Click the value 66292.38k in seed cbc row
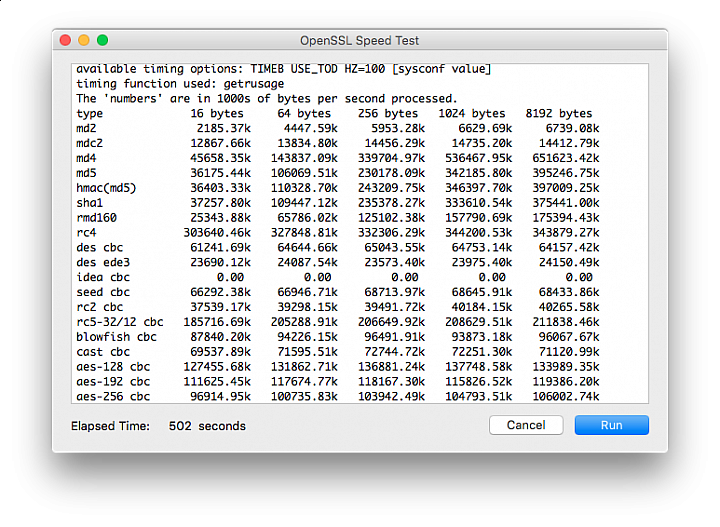This screenshot has height=527, width=720. coord(220,292)
